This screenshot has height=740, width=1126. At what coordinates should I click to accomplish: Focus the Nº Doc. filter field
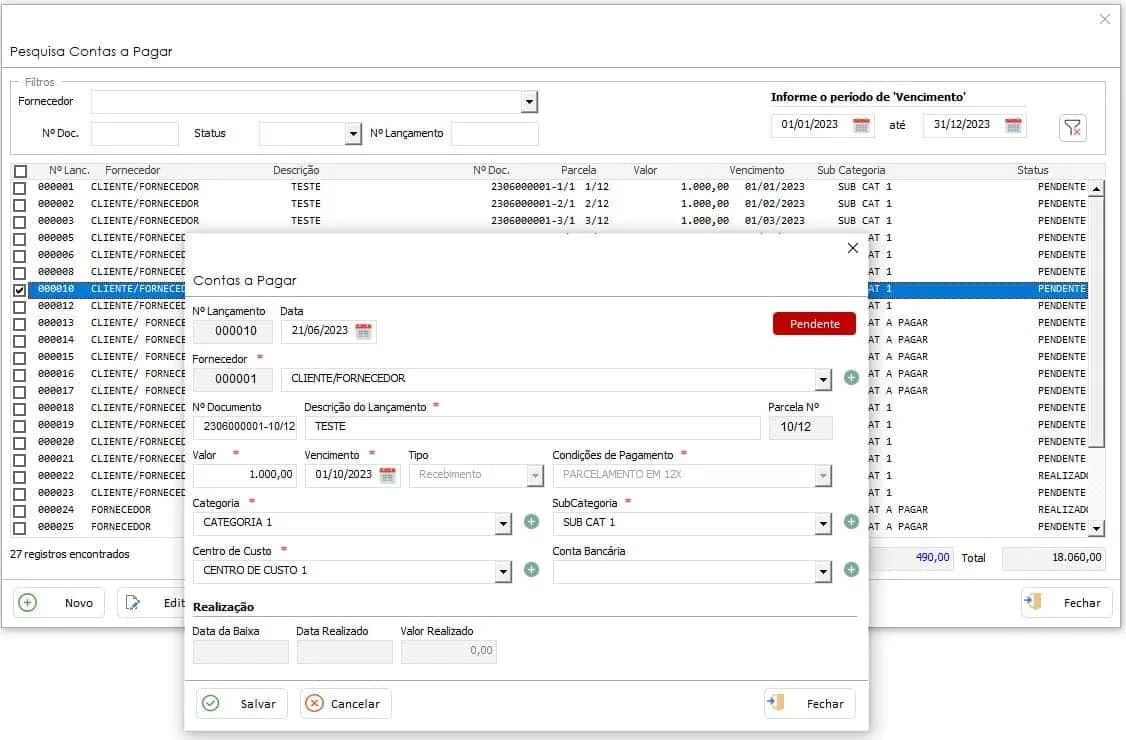pos(135,134)
